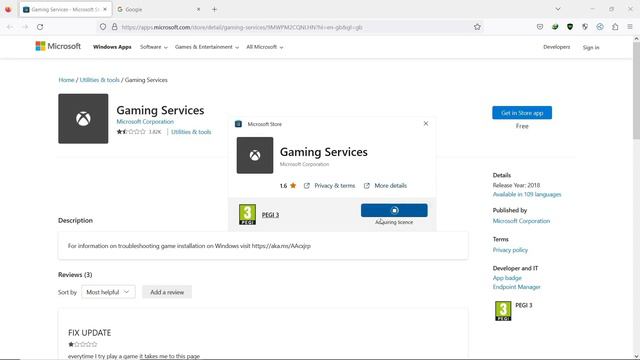Click PEGI 3 link in popup
The height and width of the screenshot is (360, 640).
pyautogui.click(x=270, y=215)
